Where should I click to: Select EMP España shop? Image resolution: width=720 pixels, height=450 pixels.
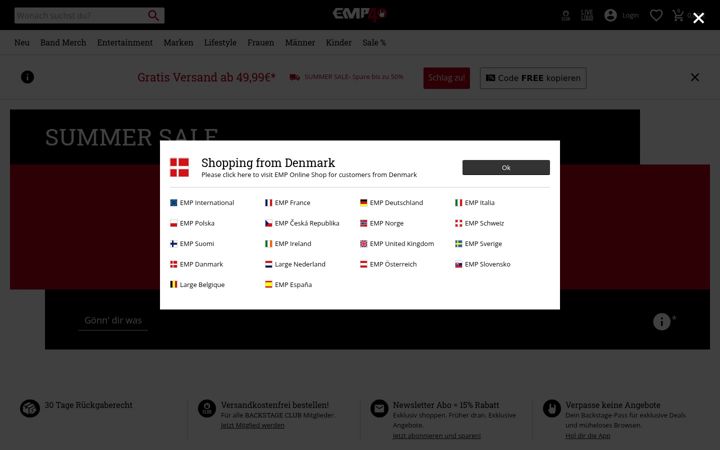point(288,285)
